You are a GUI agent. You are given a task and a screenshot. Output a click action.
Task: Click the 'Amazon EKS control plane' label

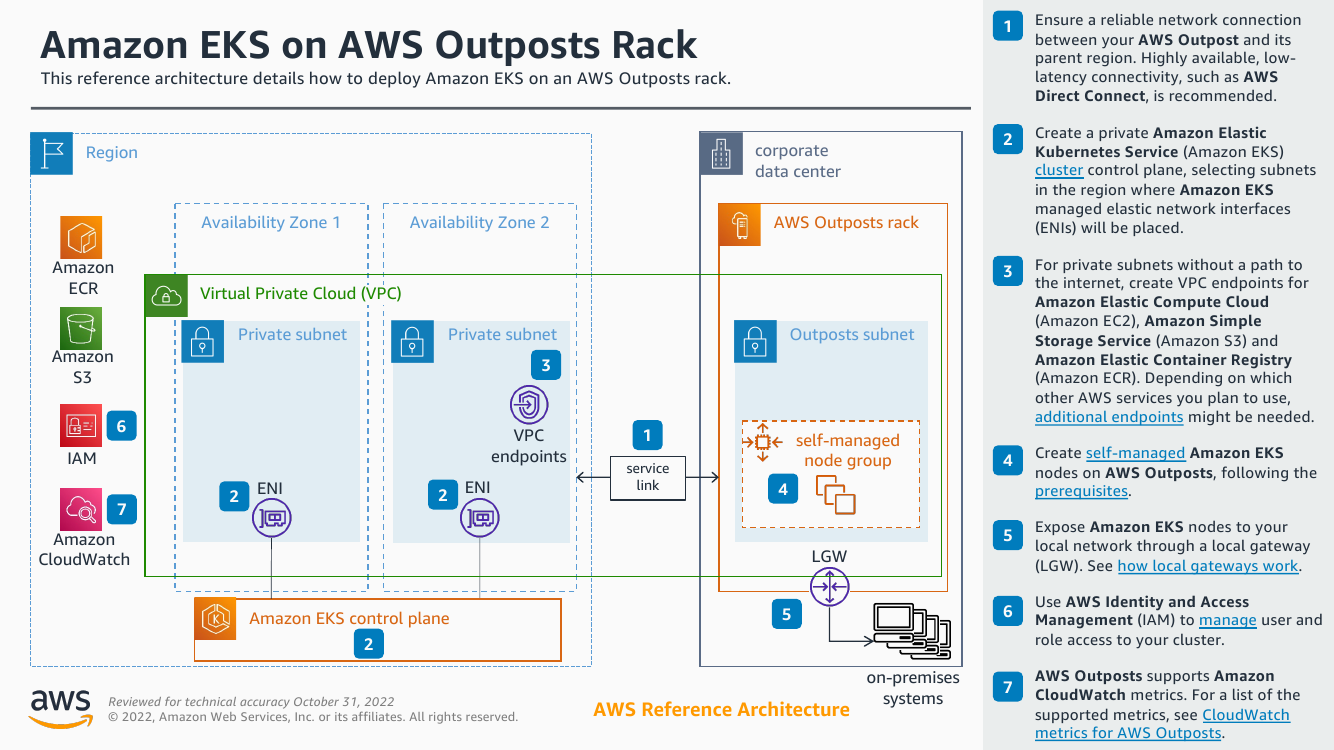point(349,619)
